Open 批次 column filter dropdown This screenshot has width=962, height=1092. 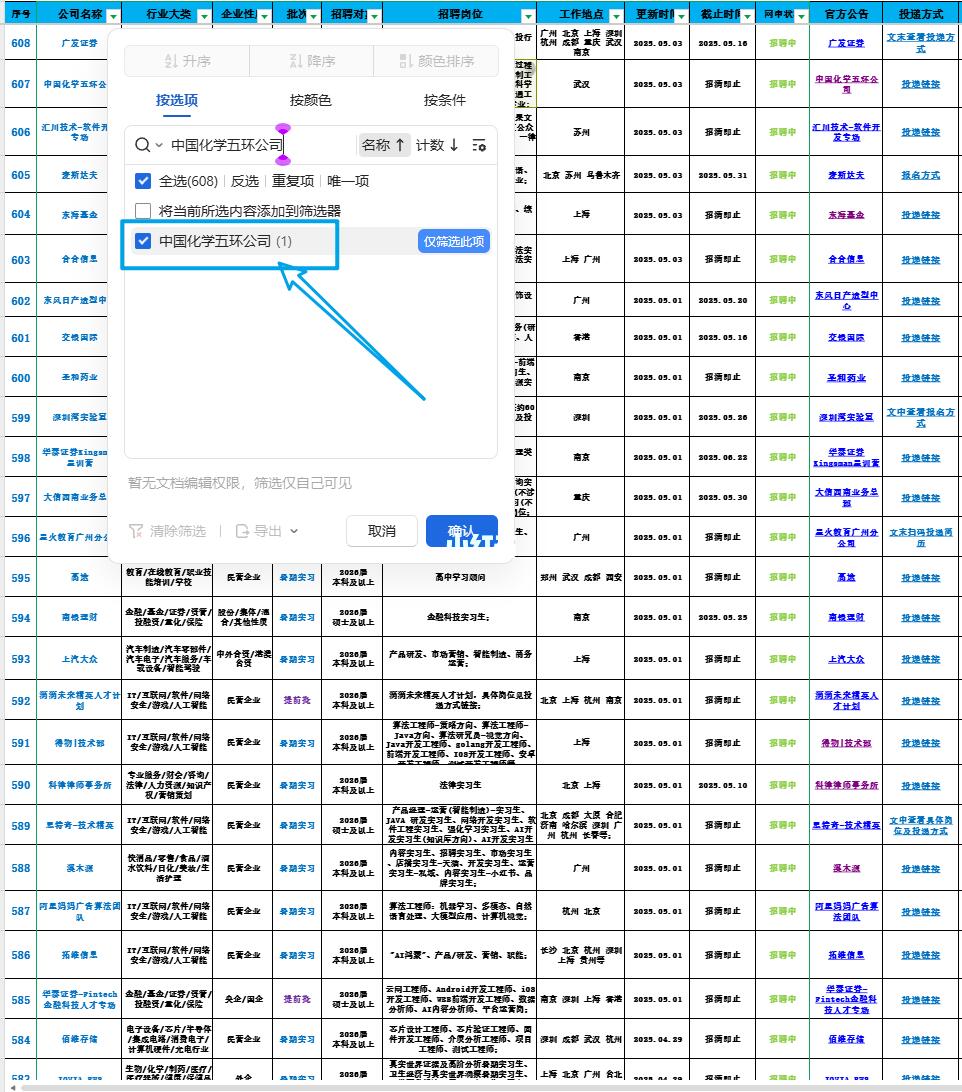313,15
